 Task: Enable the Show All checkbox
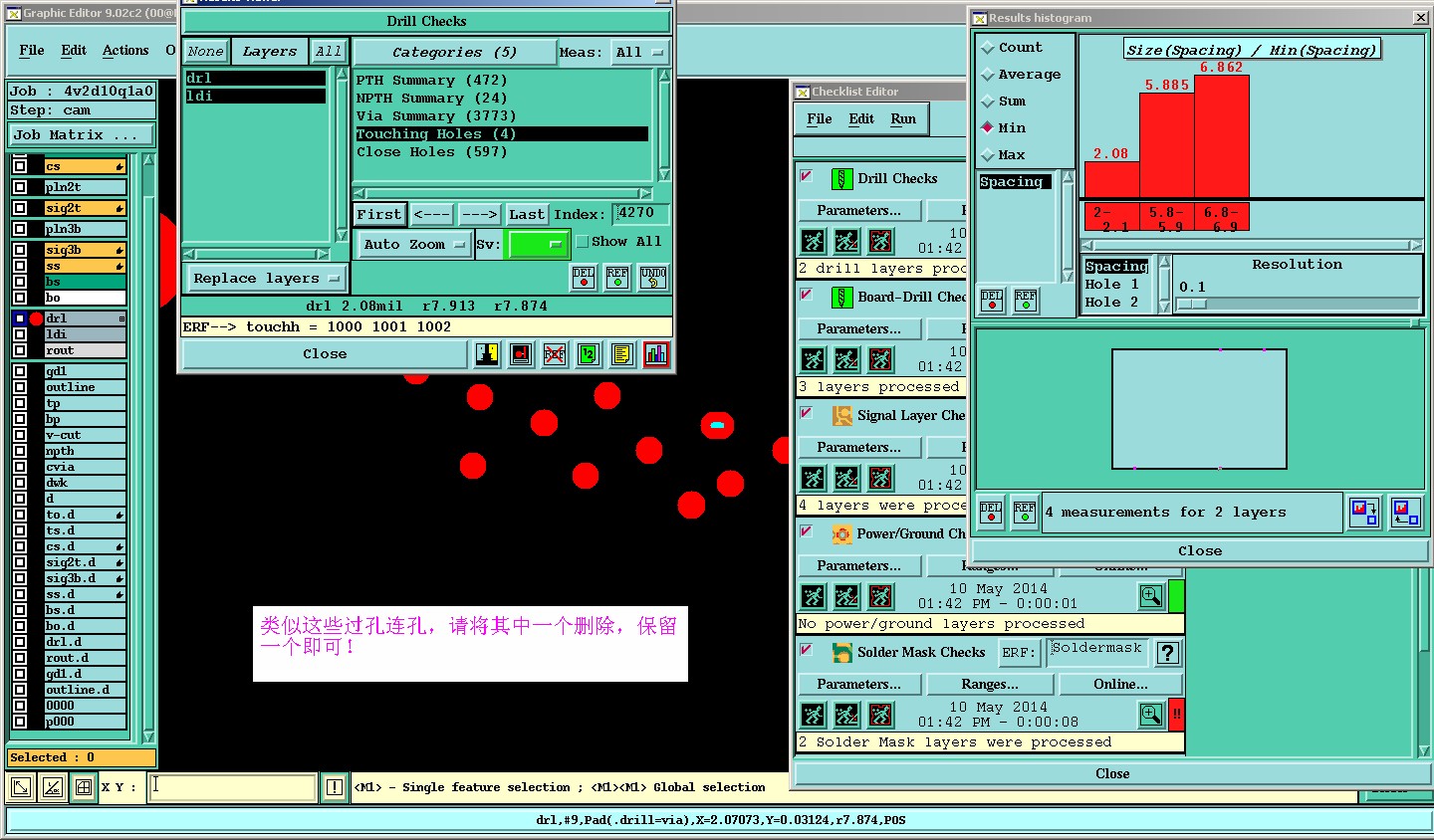click(583, 242)
